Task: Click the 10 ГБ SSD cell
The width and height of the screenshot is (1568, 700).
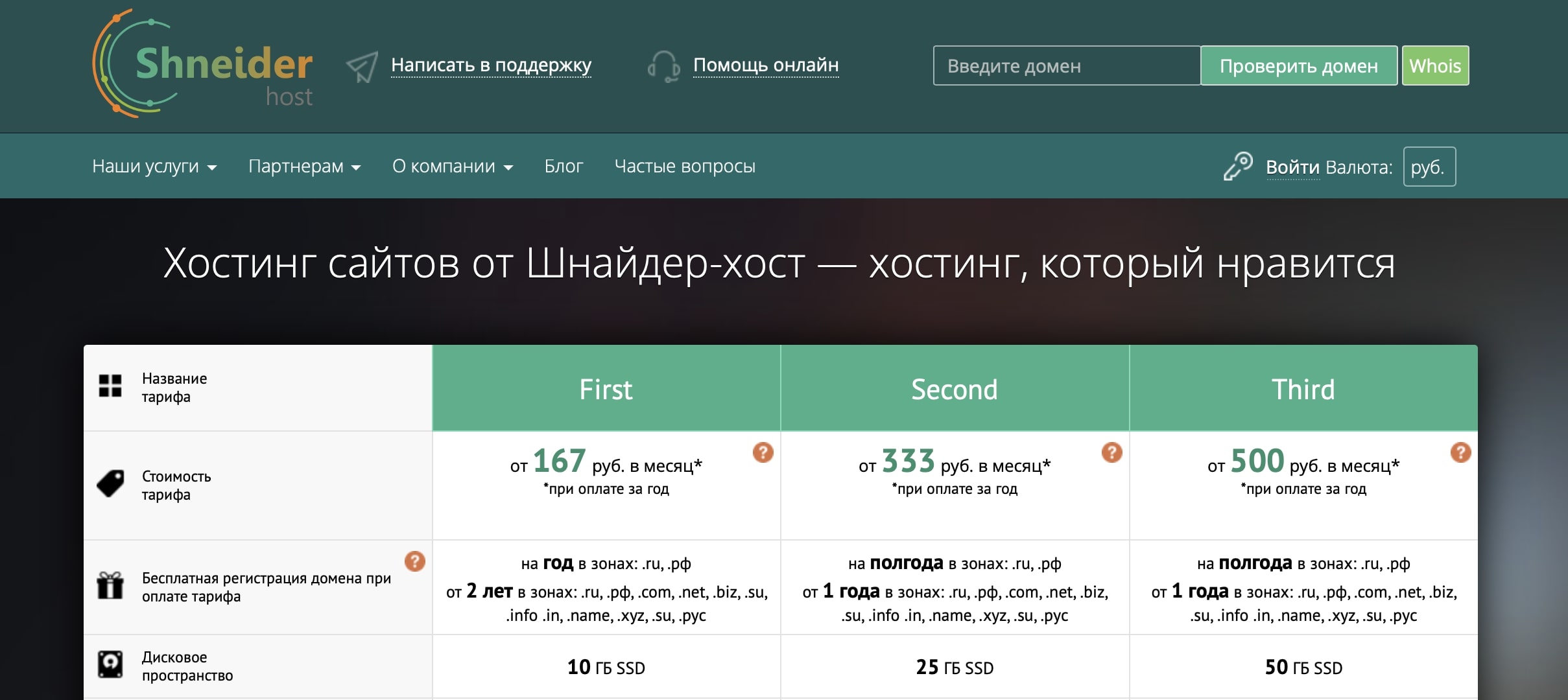Action: click(x=606, y=667)
